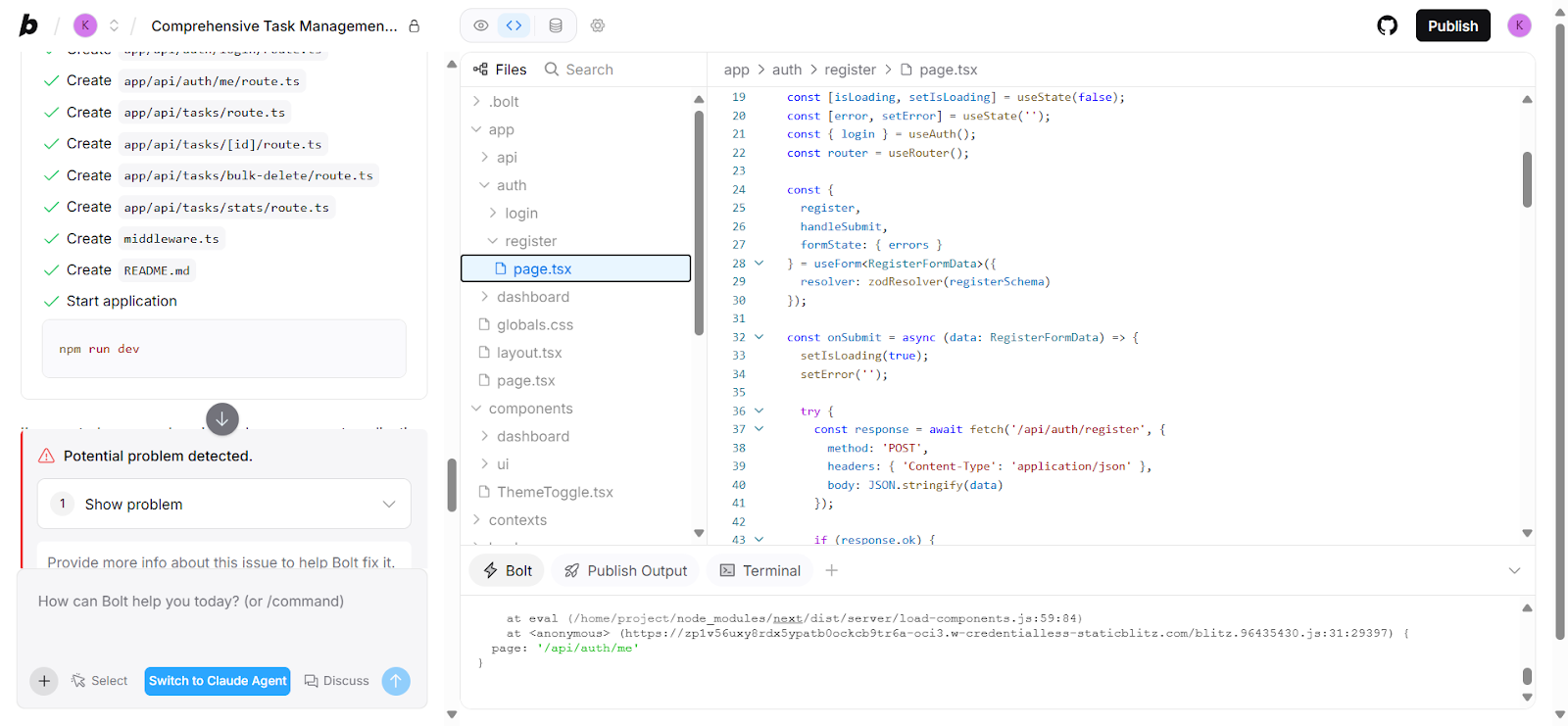Open user avatar in top right
Image resolution: width=1568 pixels, height=726 pixels.
coord(1519,25)
